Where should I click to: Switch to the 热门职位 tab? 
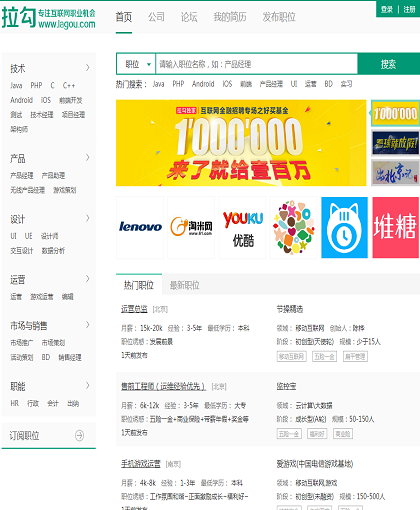[139, 285]
